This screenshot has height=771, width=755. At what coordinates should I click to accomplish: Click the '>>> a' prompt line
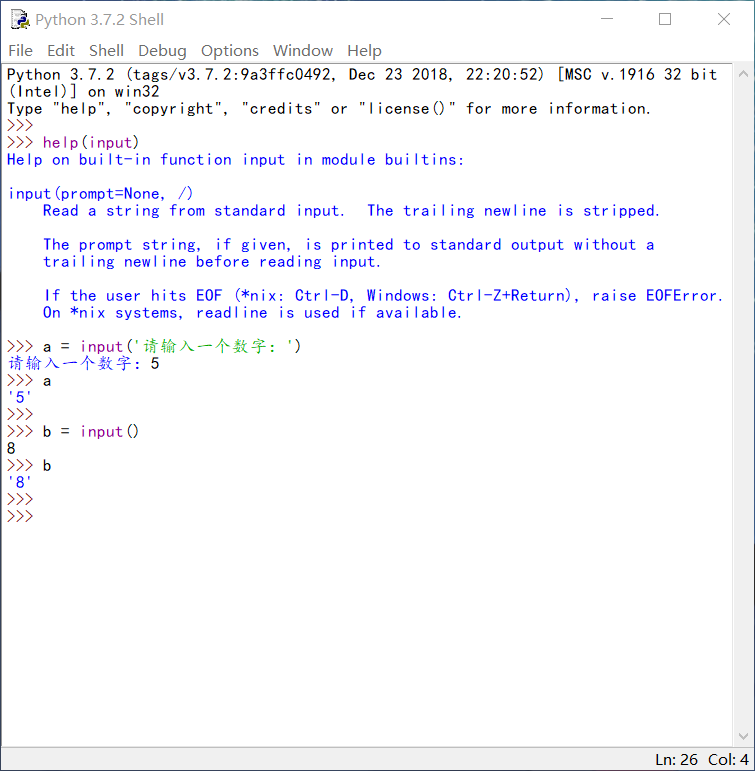(29, 381)
